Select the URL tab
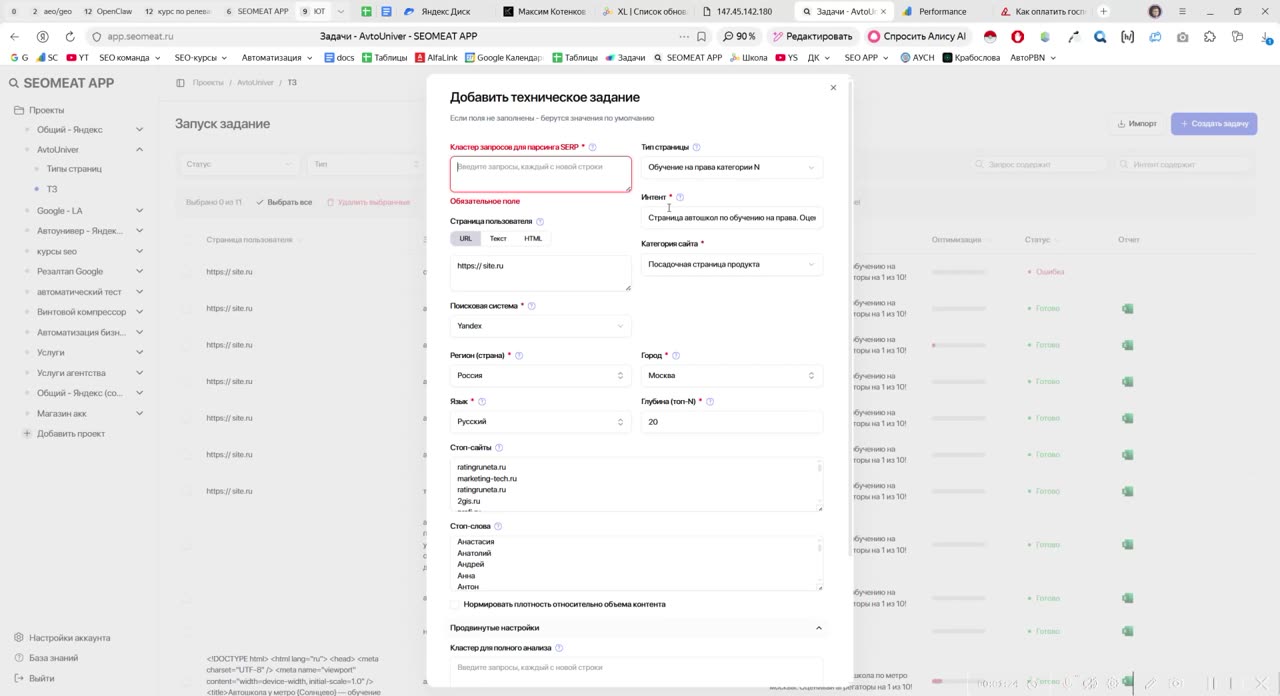 [466, 238]
